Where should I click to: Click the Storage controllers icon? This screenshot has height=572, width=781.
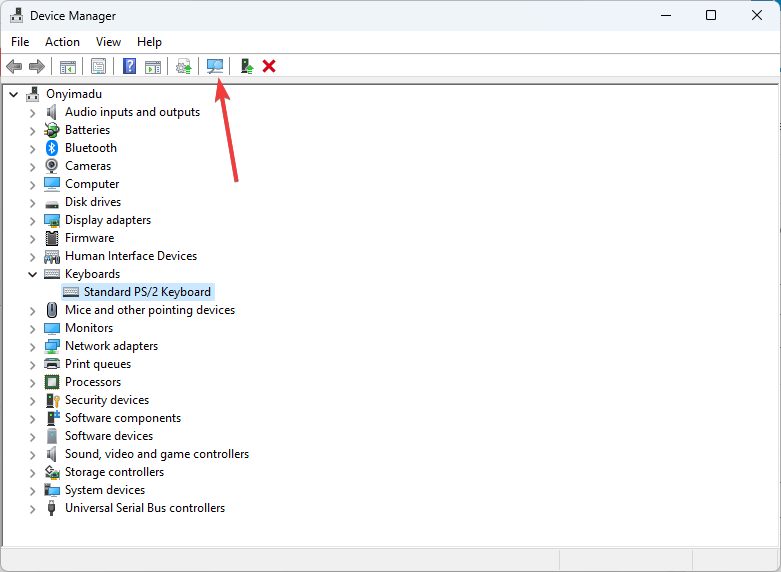click(52, 472)
